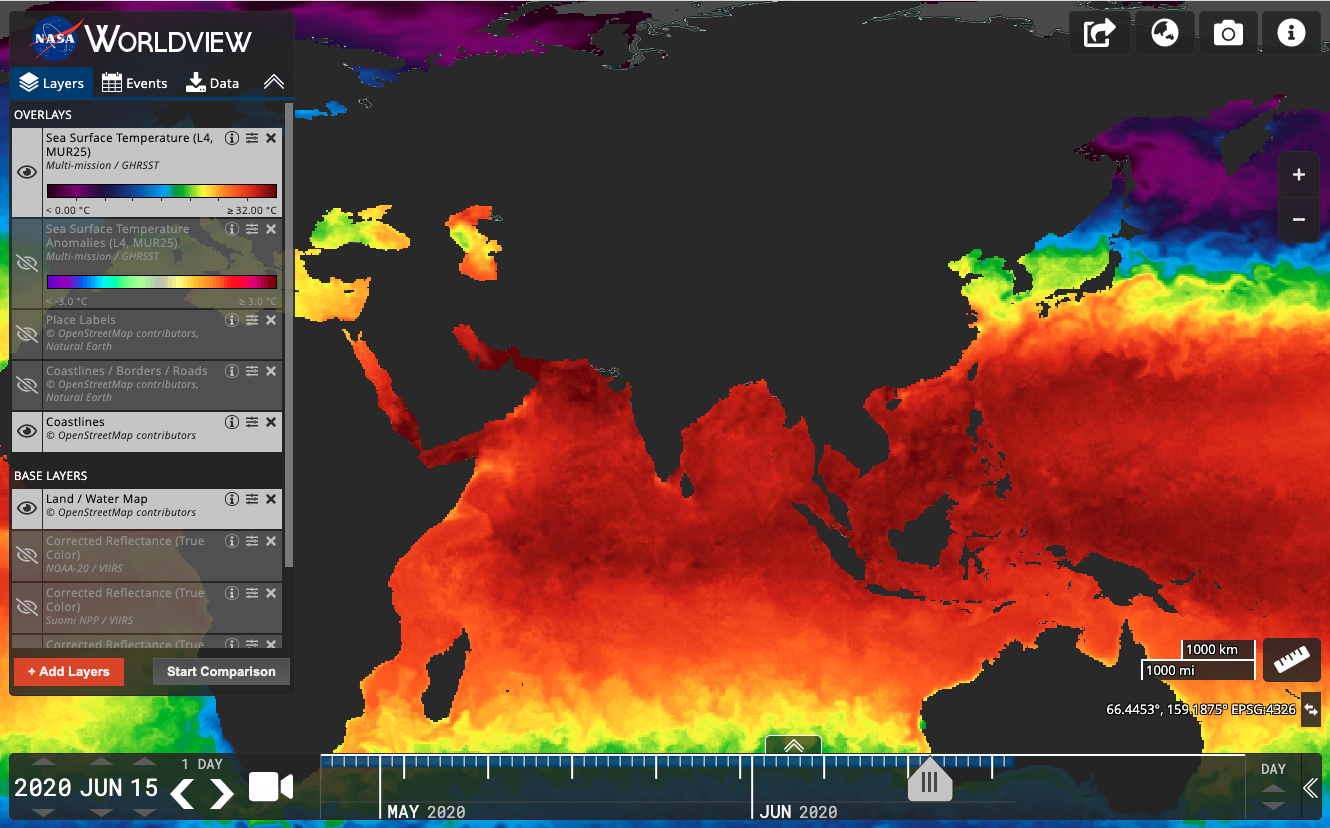Click the NASA Worldview logo

141,39
